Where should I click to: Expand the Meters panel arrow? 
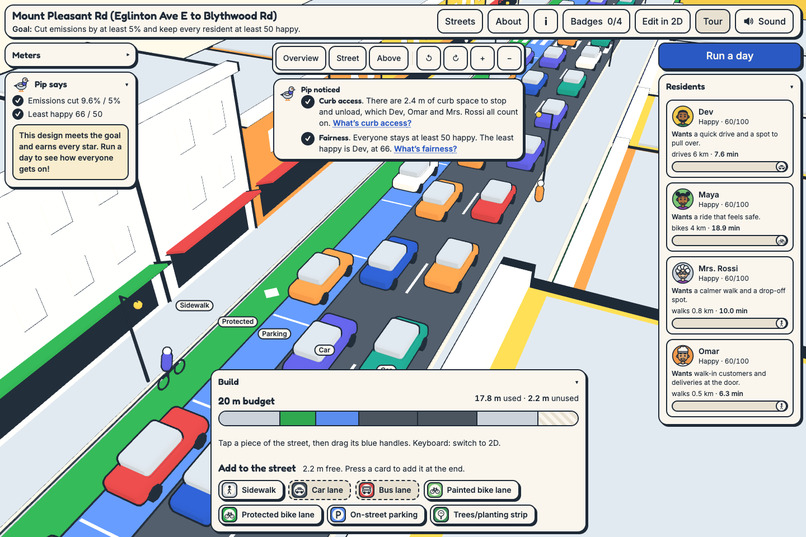pyautogui.click(x=127, y=55)
